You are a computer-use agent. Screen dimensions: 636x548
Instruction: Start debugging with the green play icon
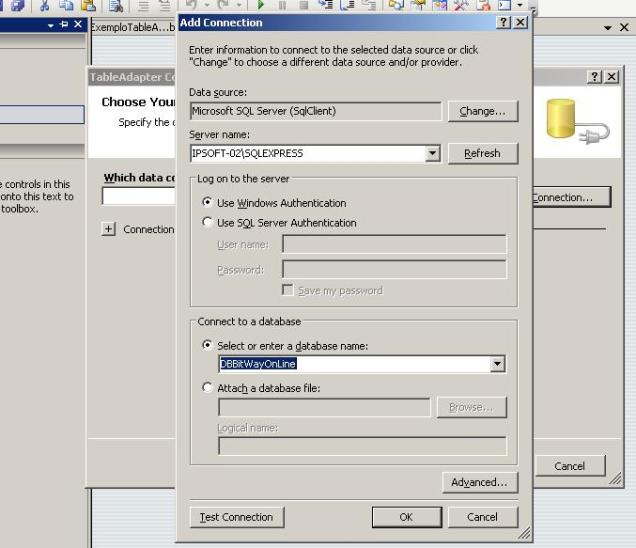[x=261, y=5]
